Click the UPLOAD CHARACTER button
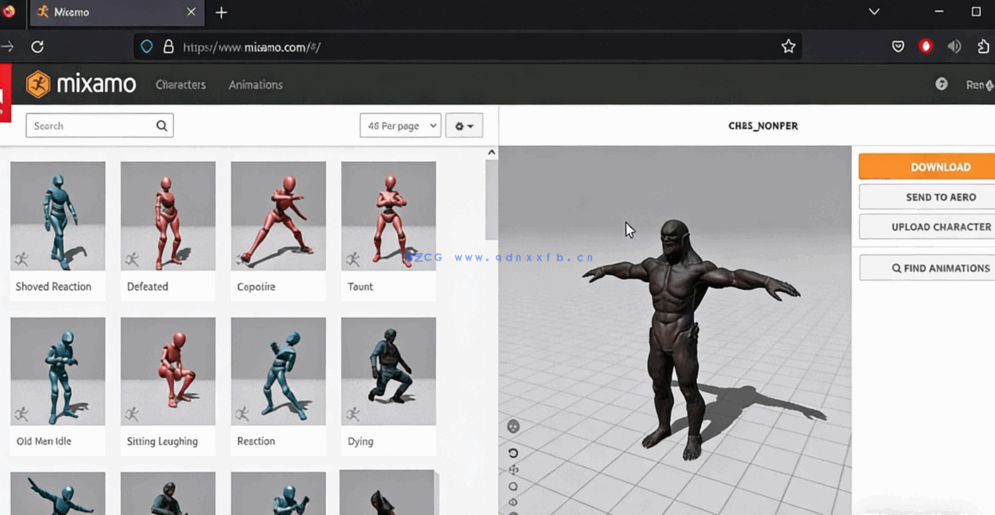The height and width of the screenshot is (515, 995). (x=927, y=227)
